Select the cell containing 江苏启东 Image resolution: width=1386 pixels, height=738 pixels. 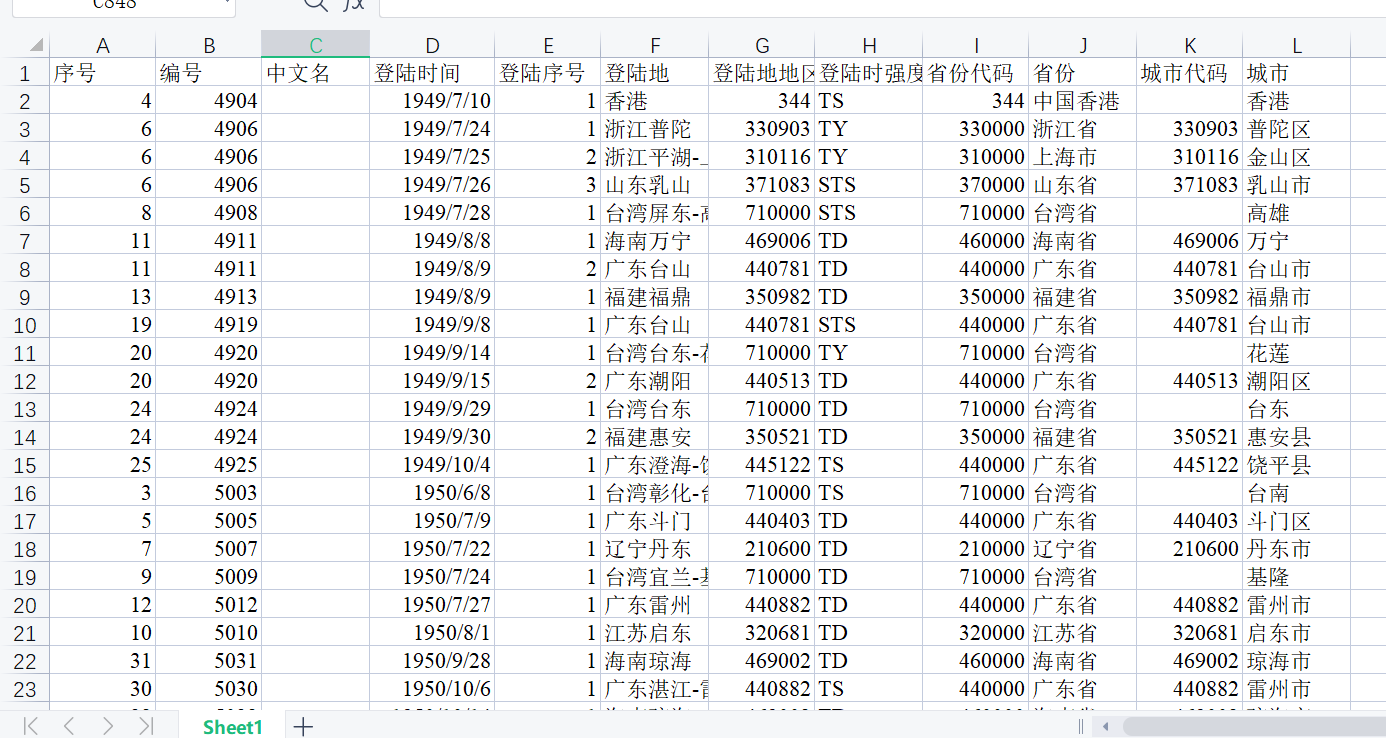[x=655, y=633]
